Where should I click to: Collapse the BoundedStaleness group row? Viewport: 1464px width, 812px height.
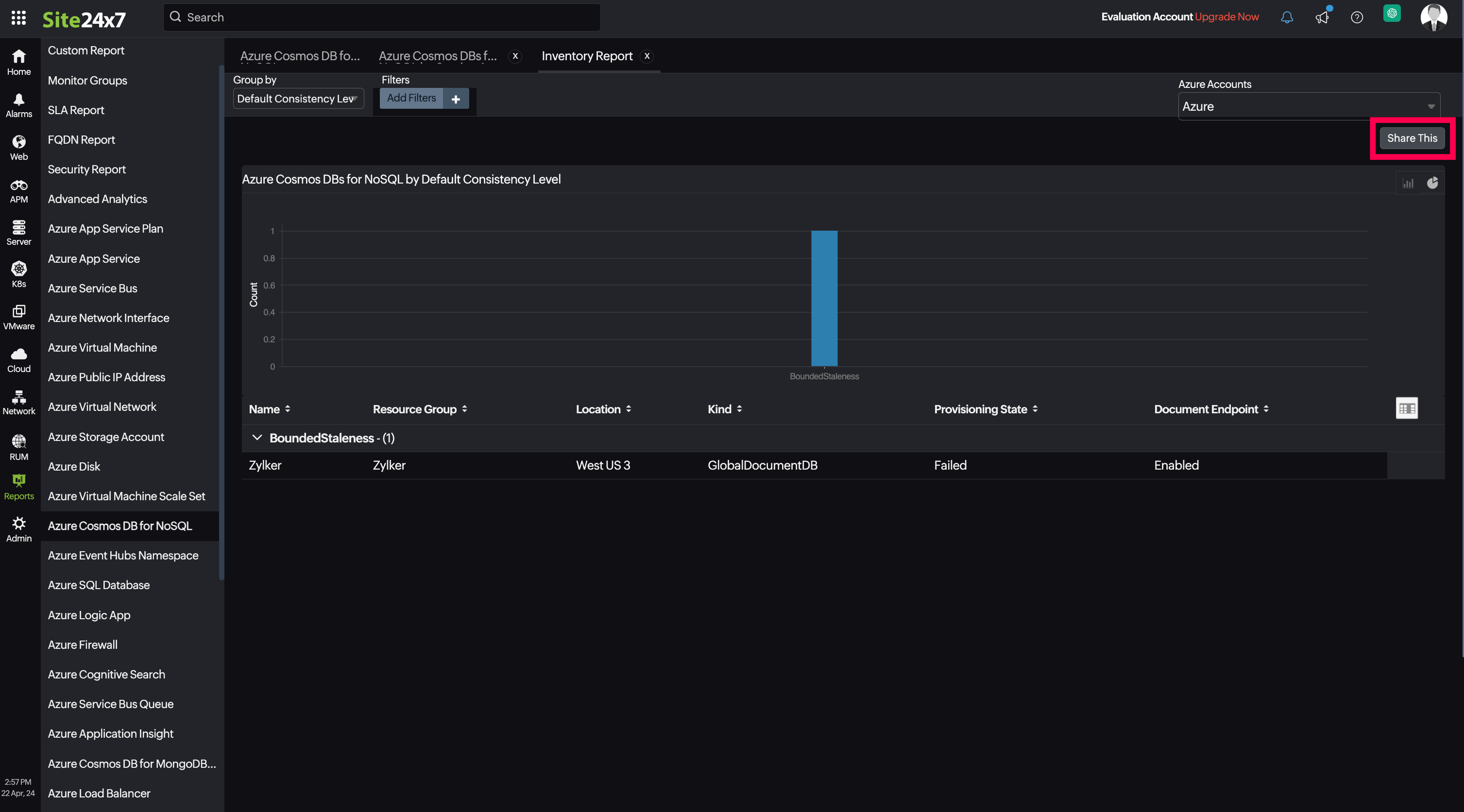(x=257, y=438)
